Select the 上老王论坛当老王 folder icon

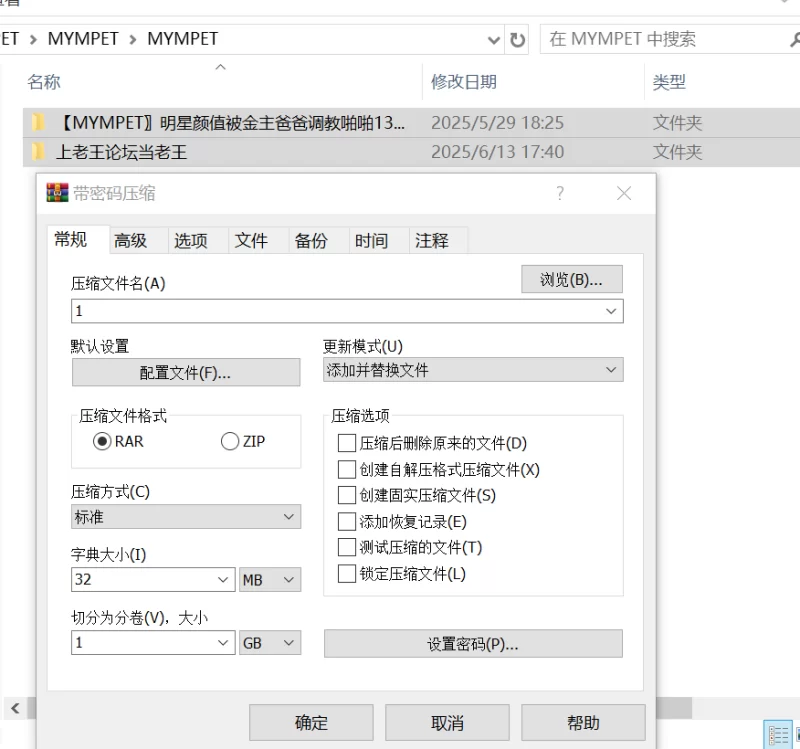(38, 152)
